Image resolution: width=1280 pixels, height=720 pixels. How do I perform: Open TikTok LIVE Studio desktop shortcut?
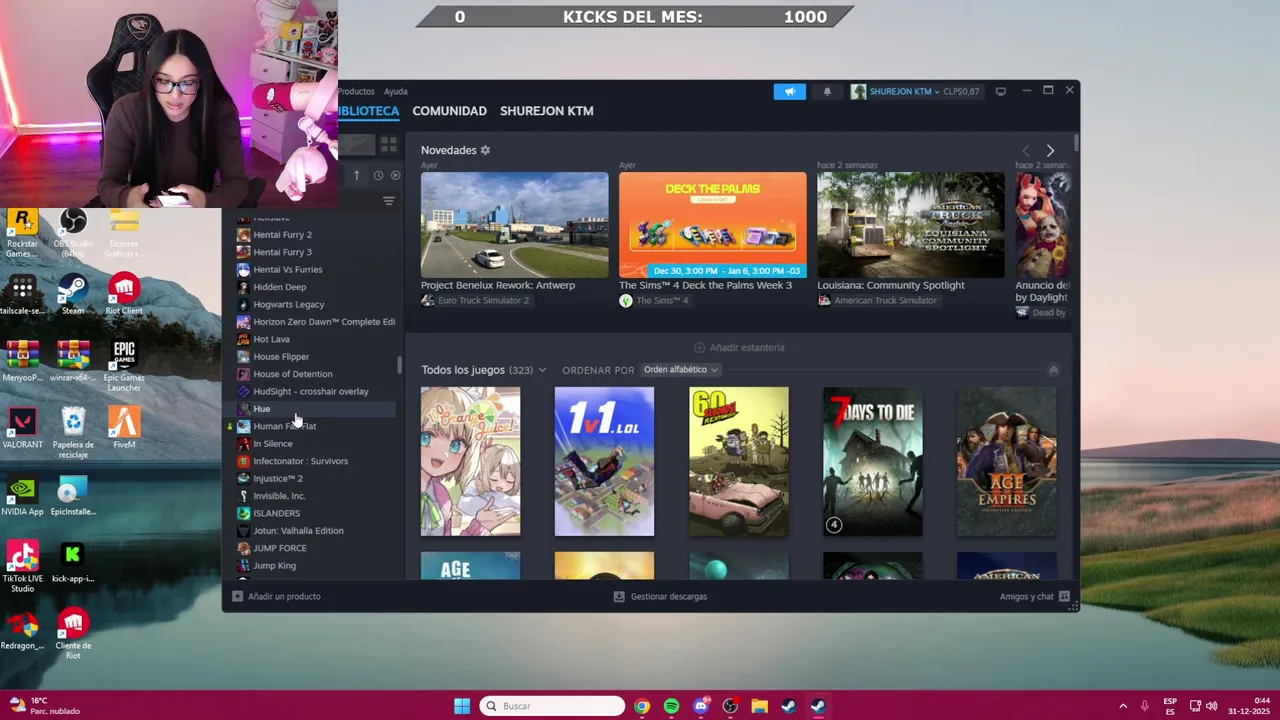22,567
